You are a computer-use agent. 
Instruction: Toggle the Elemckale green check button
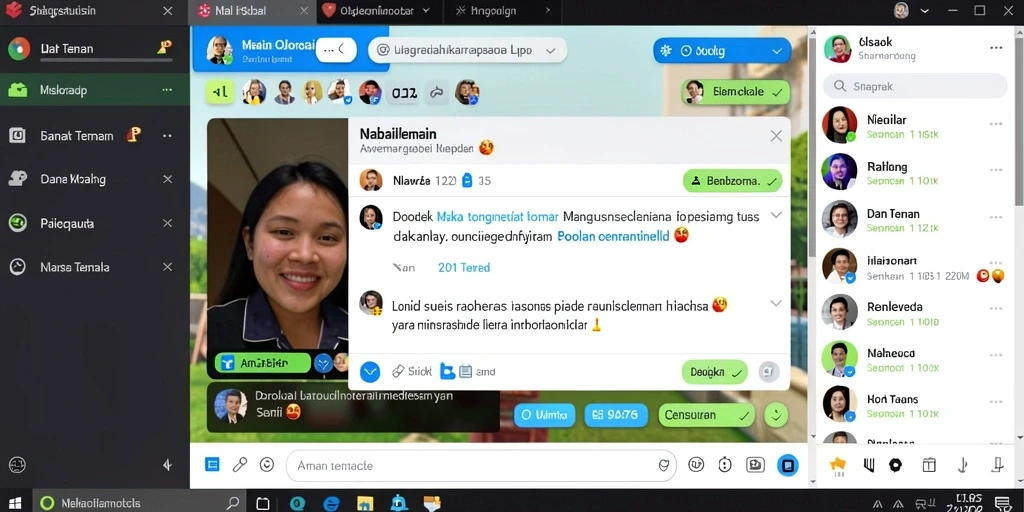point(735,92)
